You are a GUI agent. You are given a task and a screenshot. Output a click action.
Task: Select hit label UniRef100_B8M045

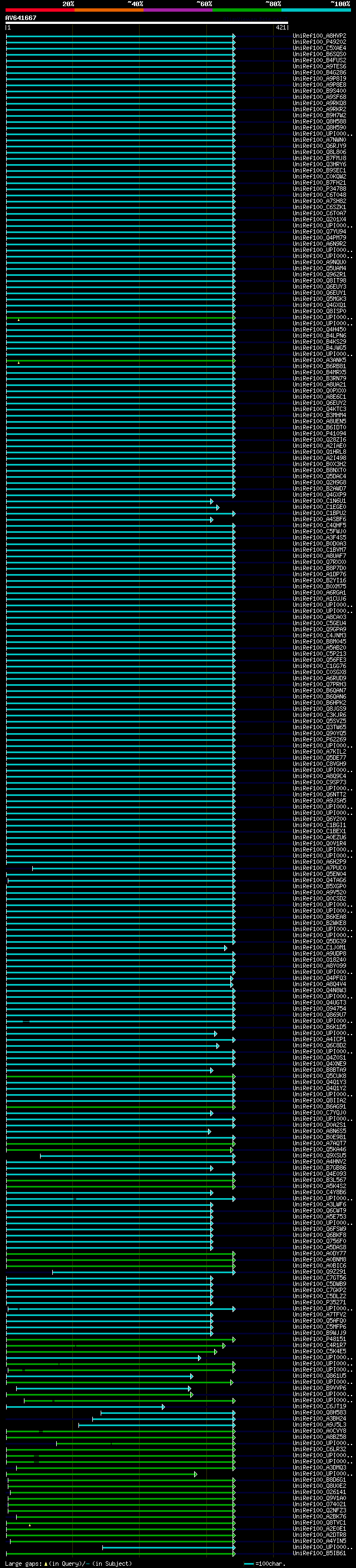(x=319, y=641)
